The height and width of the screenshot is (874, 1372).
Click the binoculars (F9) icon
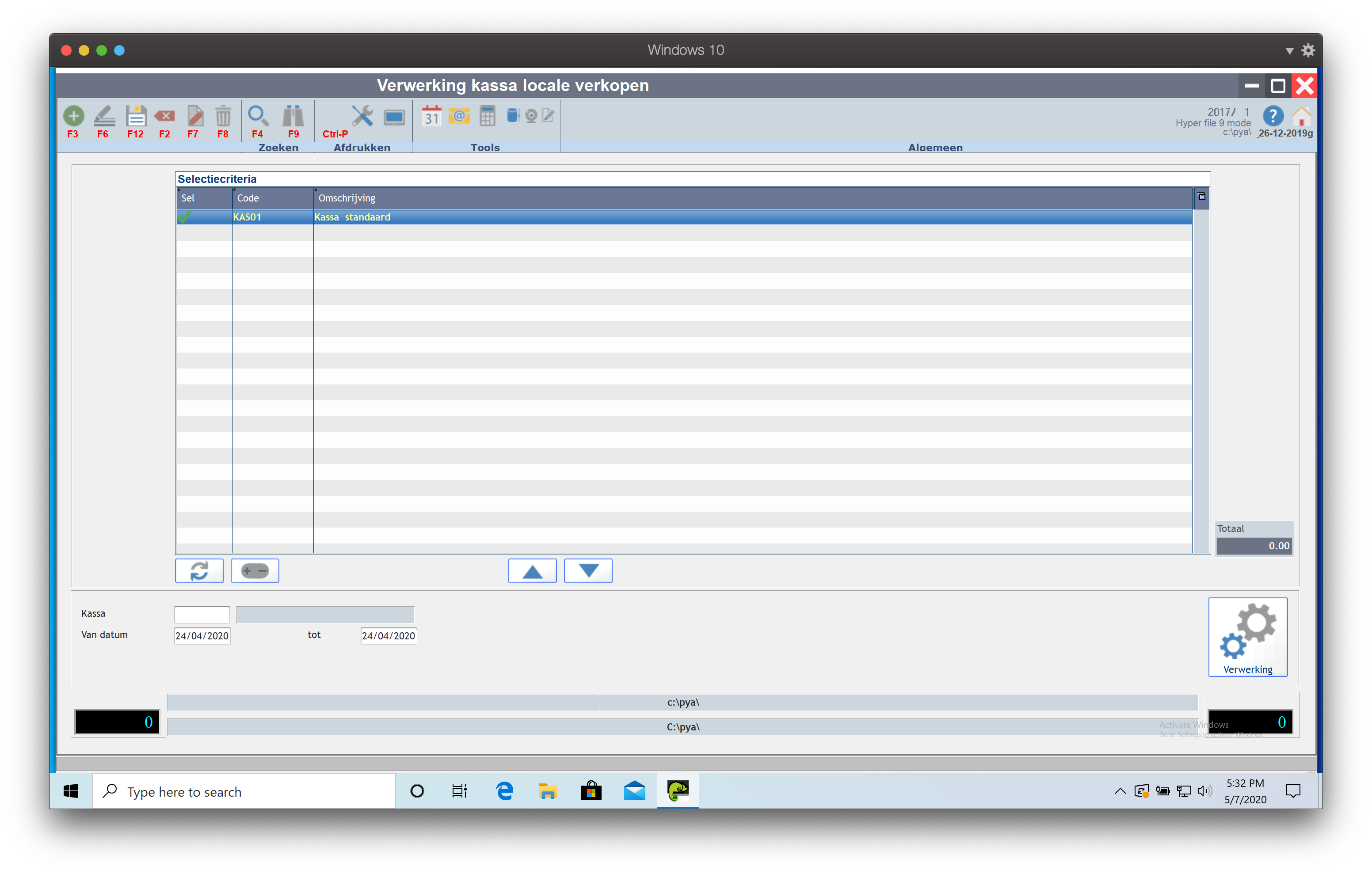[293, 116]
